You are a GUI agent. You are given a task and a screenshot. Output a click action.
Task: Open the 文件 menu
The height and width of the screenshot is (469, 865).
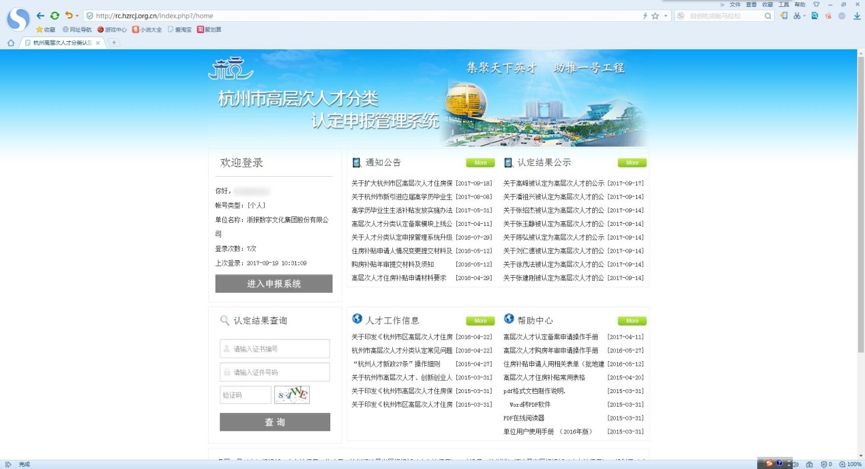(x=735, y=4)
